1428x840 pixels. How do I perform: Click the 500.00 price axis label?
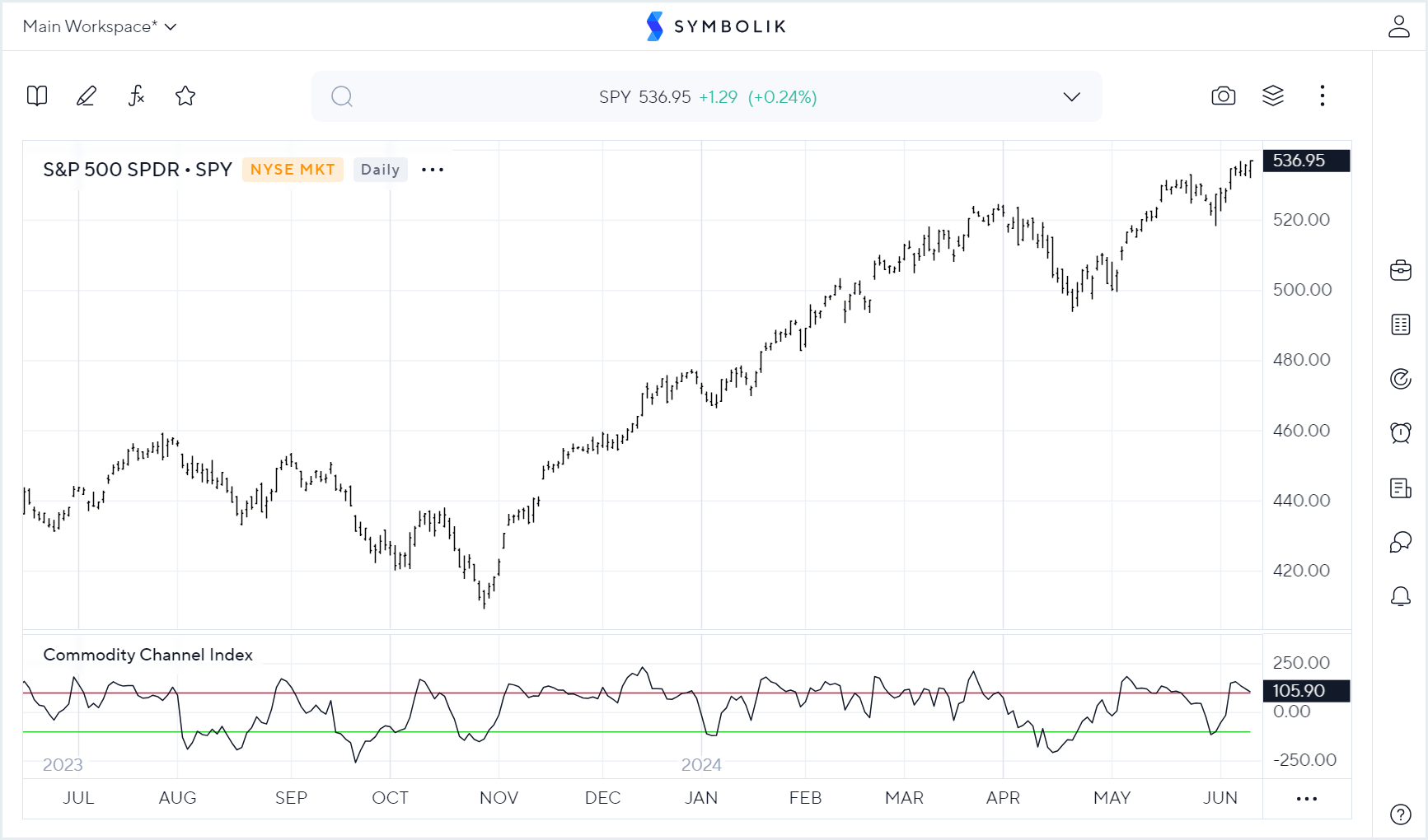[1302, 290]
